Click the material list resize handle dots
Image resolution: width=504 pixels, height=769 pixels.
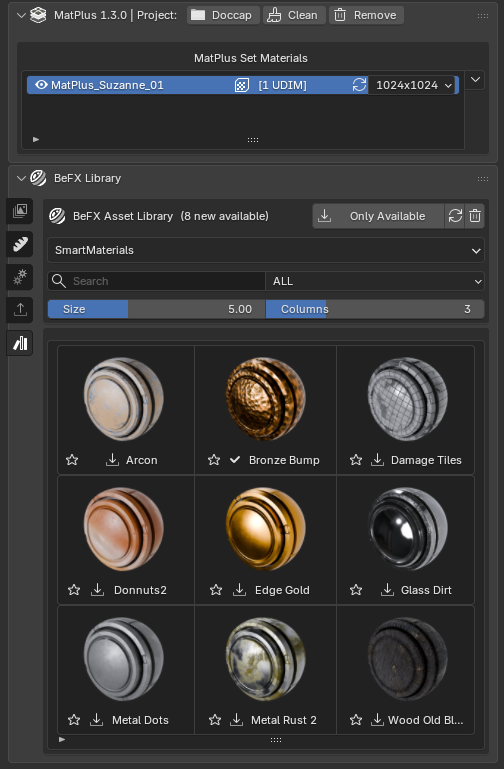(253, 140)
